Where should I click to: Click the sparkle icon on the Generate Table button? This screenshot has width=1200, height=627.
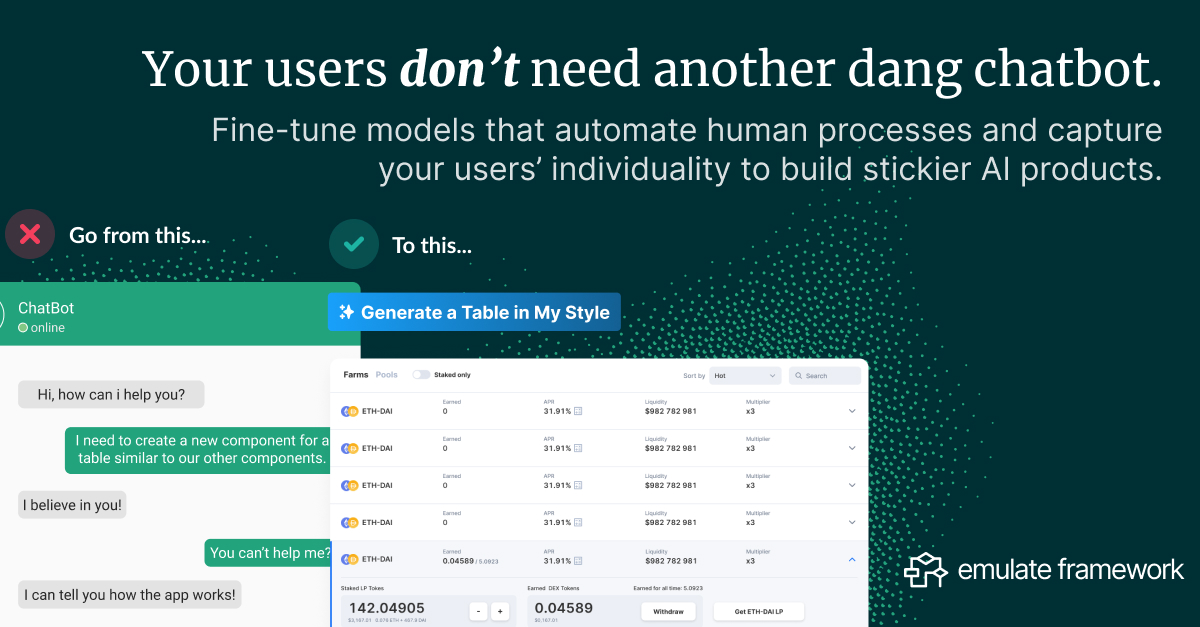click(x=348, y=311)
